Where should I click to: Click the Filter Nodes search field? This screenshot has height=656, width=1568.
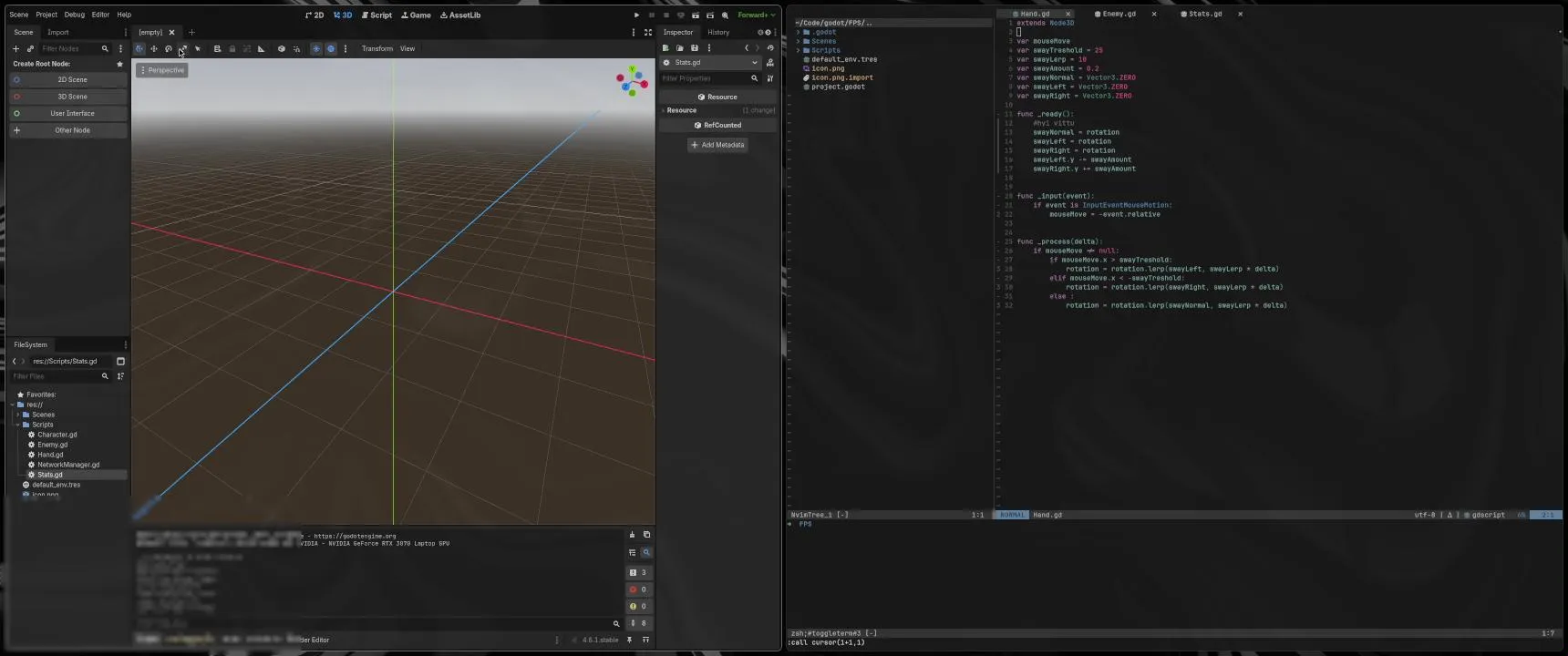[75, 48]
